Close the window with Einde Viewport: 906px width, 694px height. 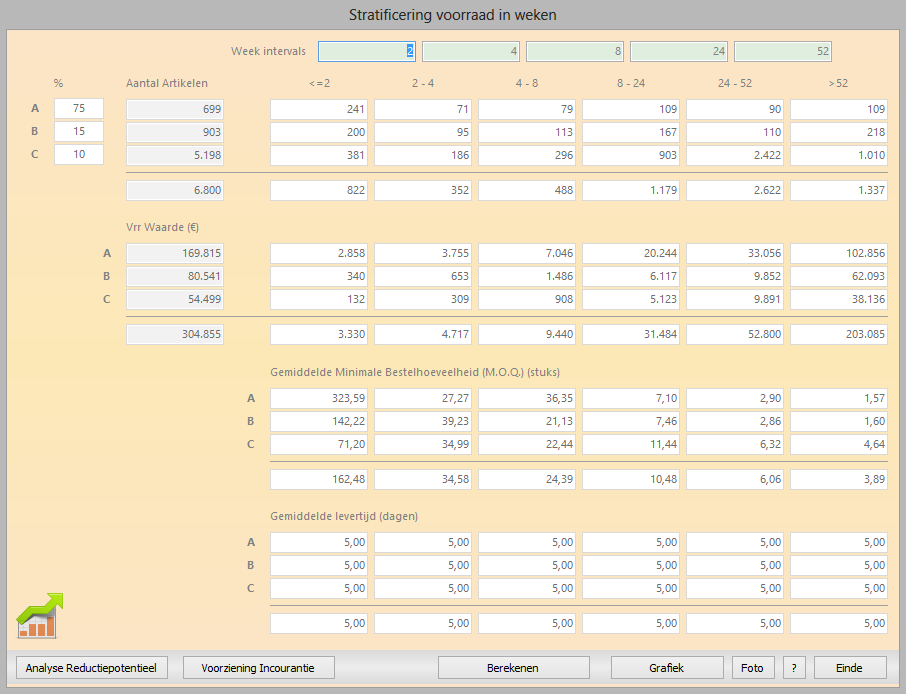click(x=850, y=668)
